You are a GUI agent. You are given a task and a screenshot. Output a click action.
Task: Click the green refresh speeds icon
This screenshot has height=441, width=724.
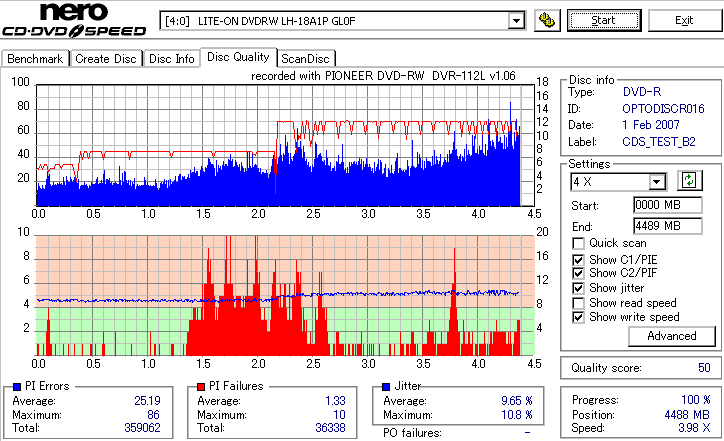[x=689, y=181]
